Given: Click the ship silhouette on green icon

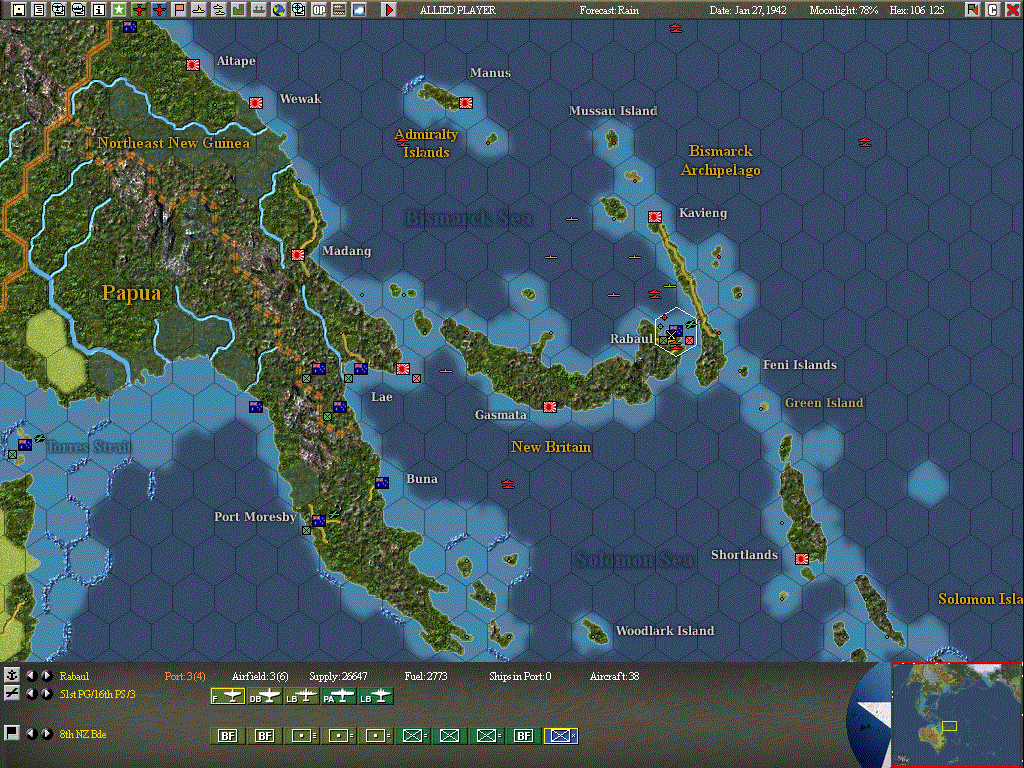Looking at the screenshot, I should pos(259,10).
